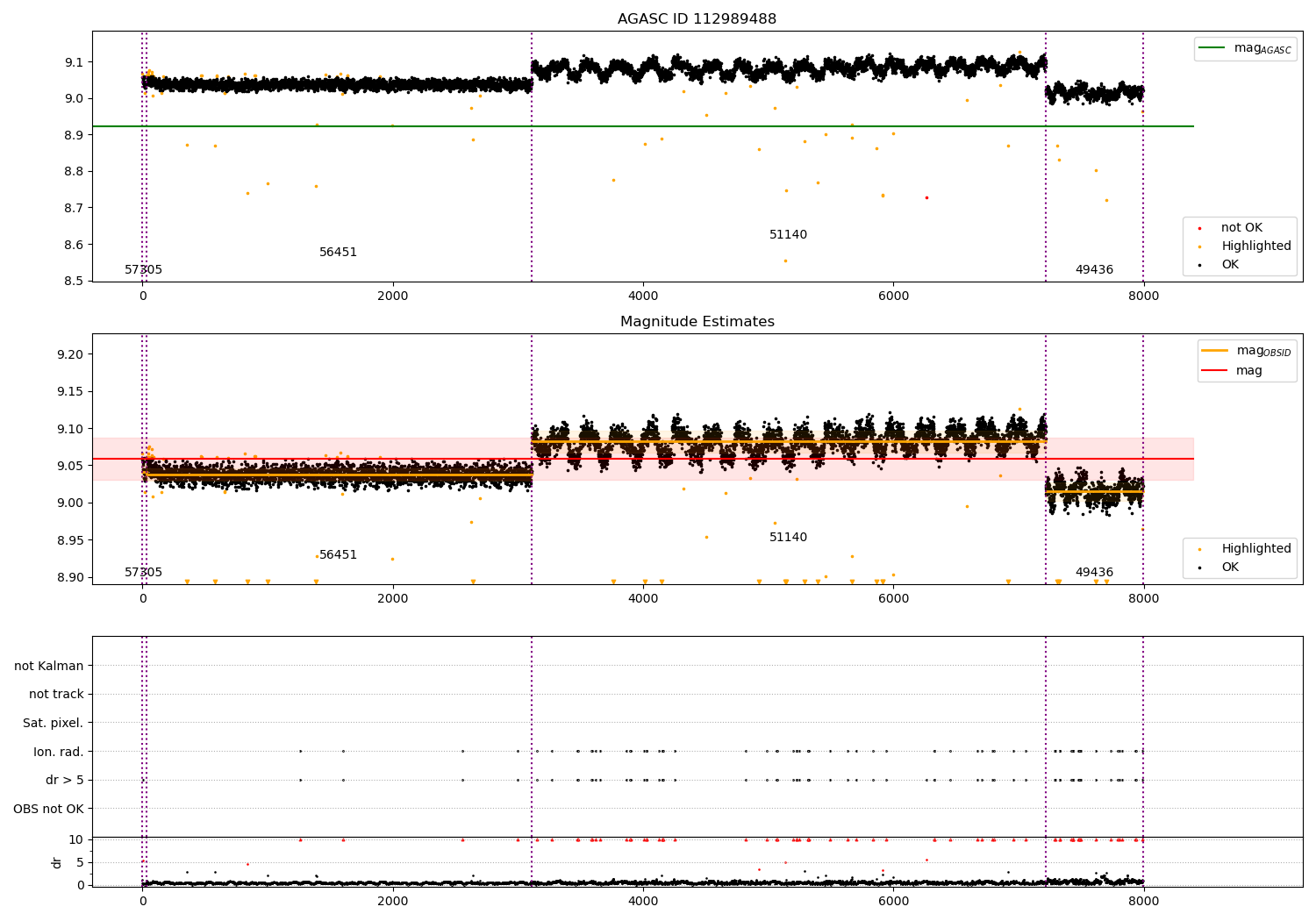Image resolution: width=1316 pixels, height=921 pixels.
Task: Click the 8.5 y-tick in top panel
Action: coord(74,282)
